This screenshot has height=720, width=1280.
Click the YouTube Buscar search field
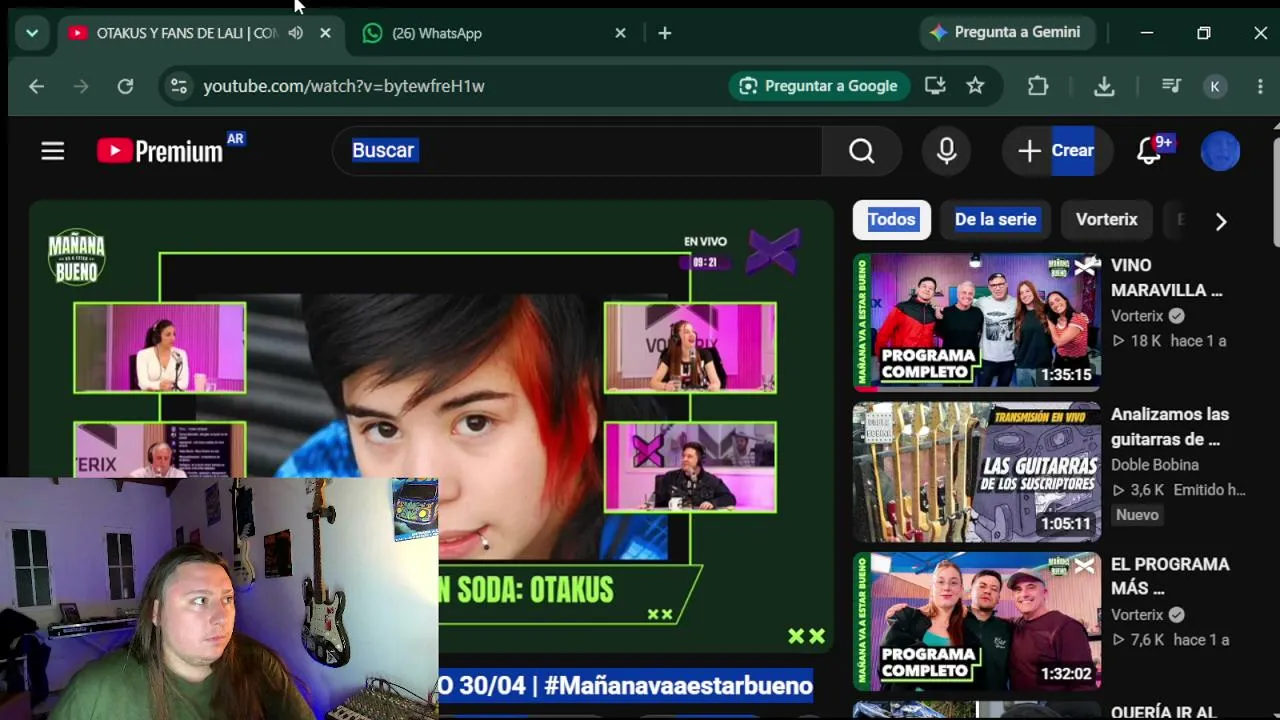pyautogui.click(x=577, y=150)
